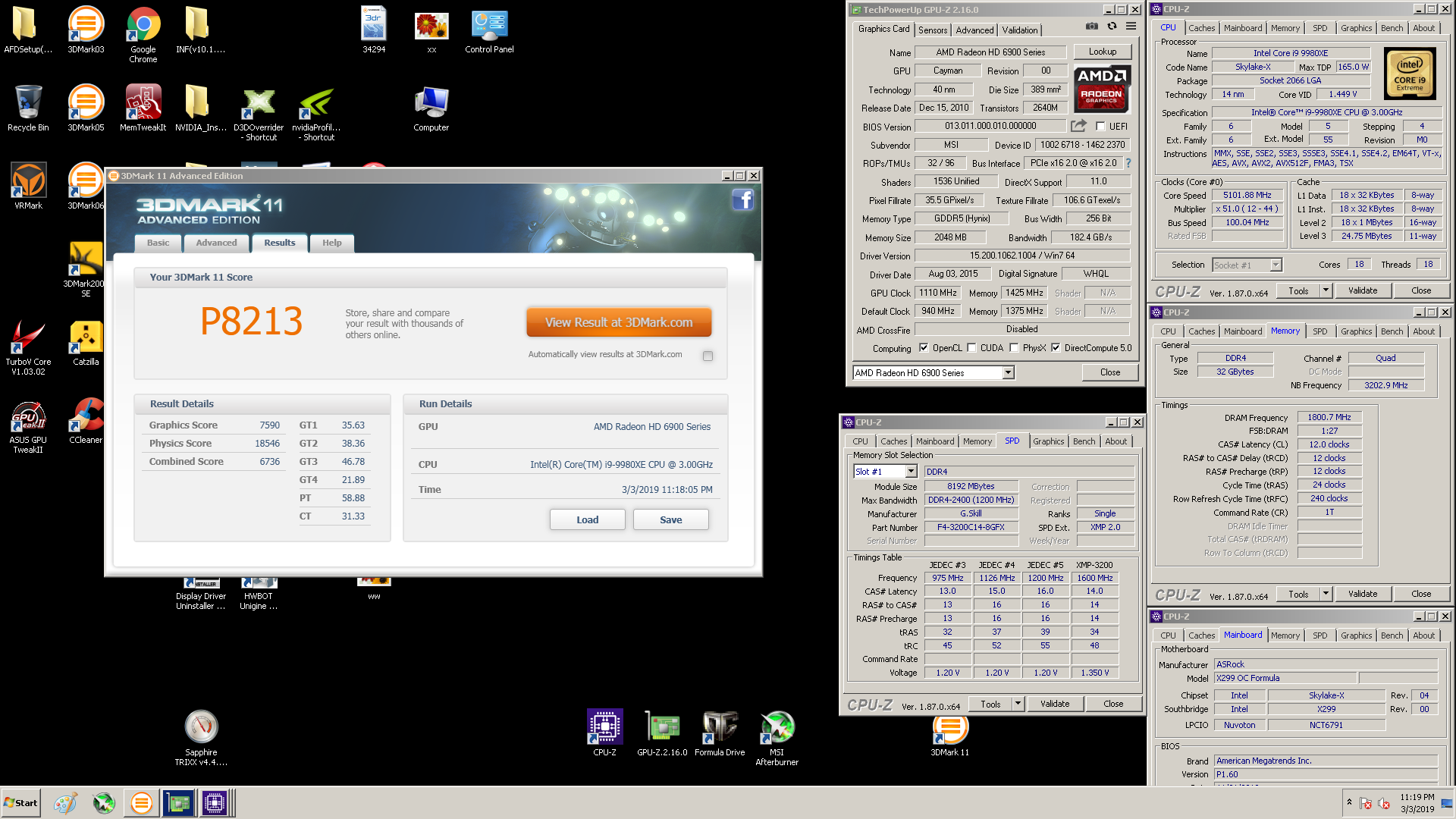Image resolution: width=1456 pixels, height=819 pixels.
Task: Switch to the Basic tab in 3DMark 11
Action: click(158, 243)
